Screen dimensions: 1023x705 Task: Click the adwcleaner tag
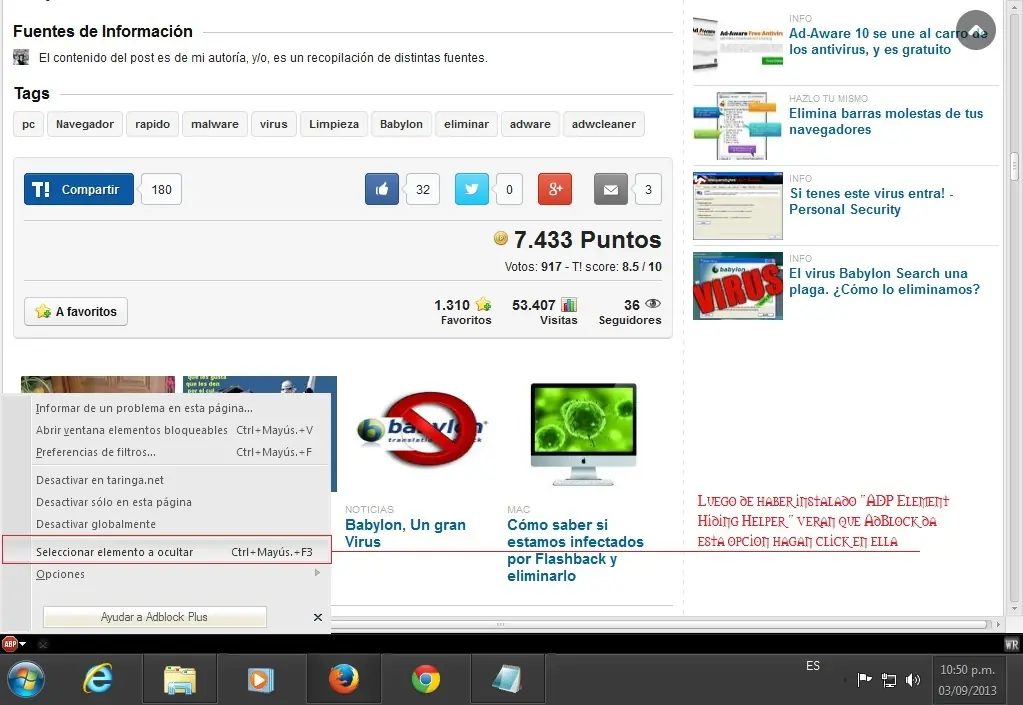click(603, 124)
